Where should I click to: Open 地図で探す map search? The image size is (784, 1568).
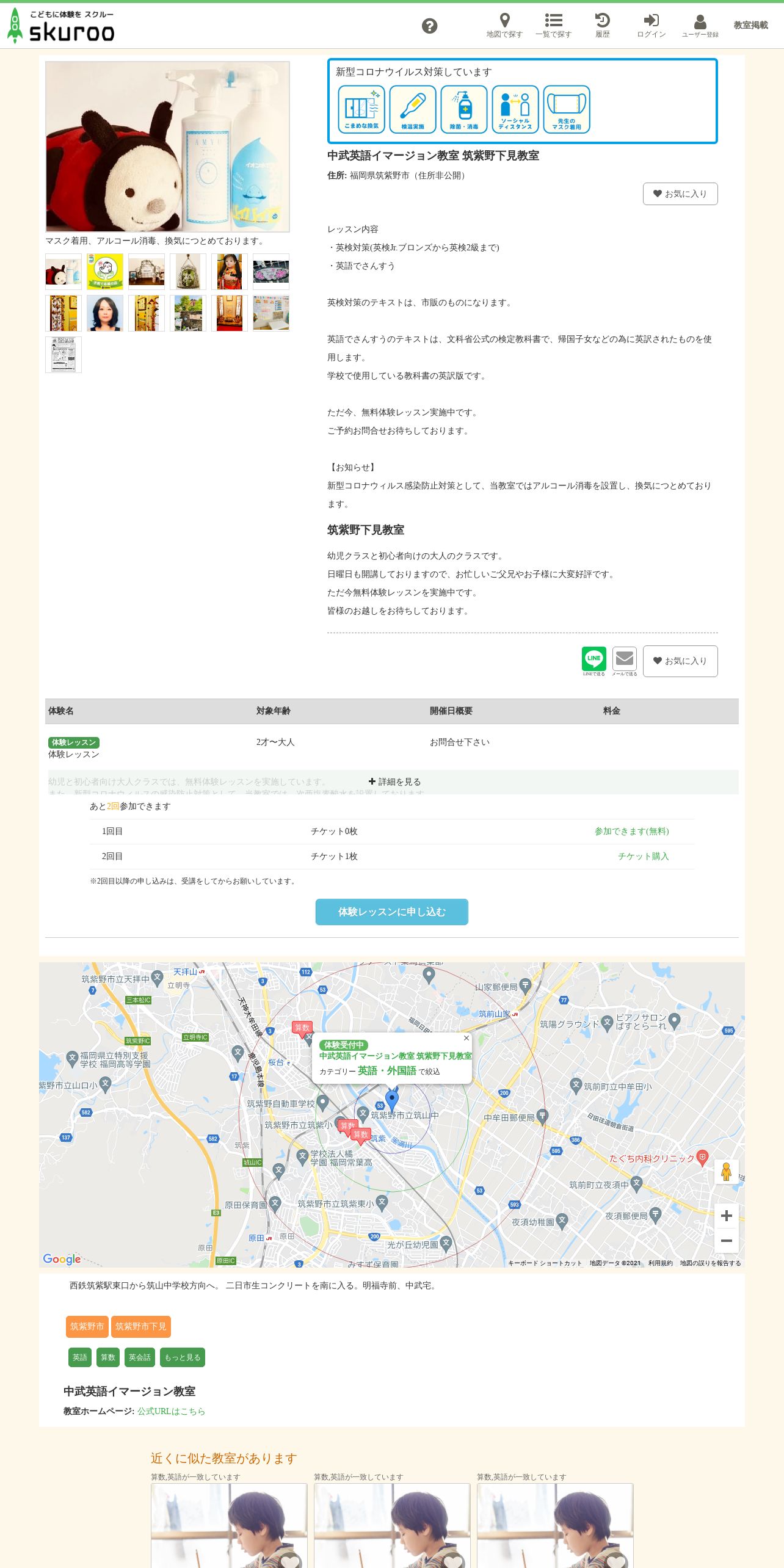[504, 26]
